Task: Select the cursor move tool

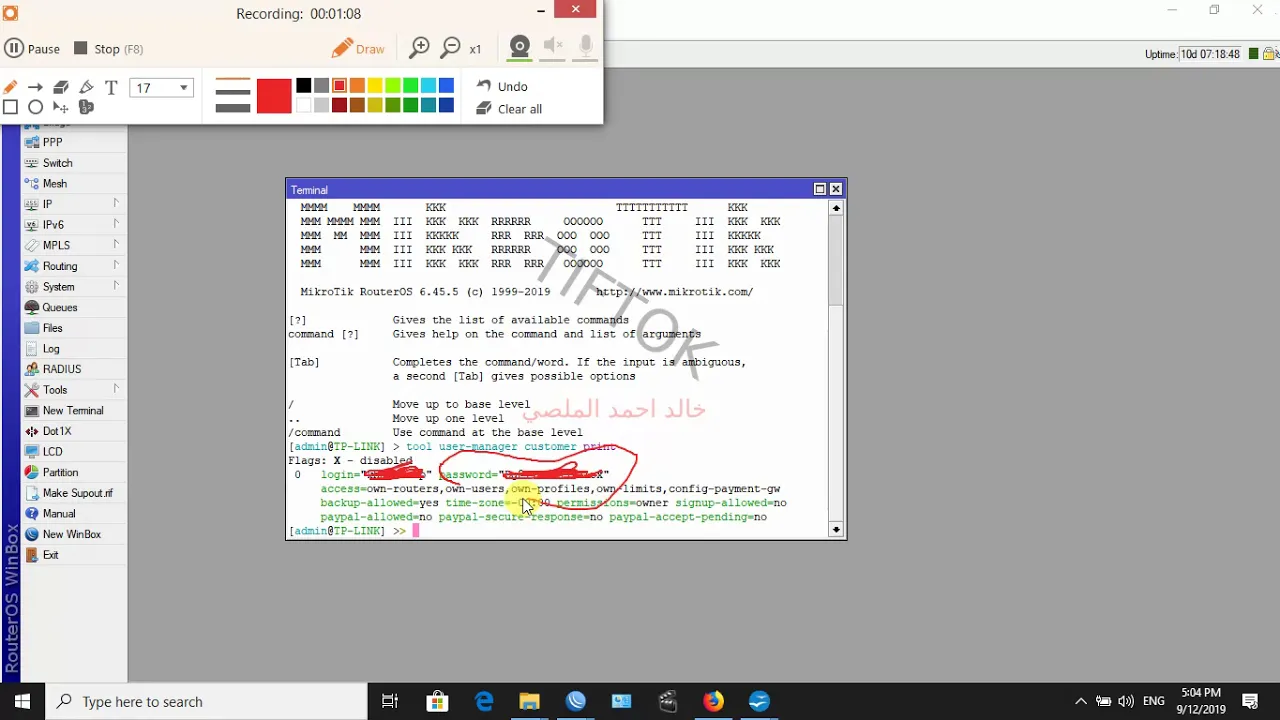Action: click(61, 107)
